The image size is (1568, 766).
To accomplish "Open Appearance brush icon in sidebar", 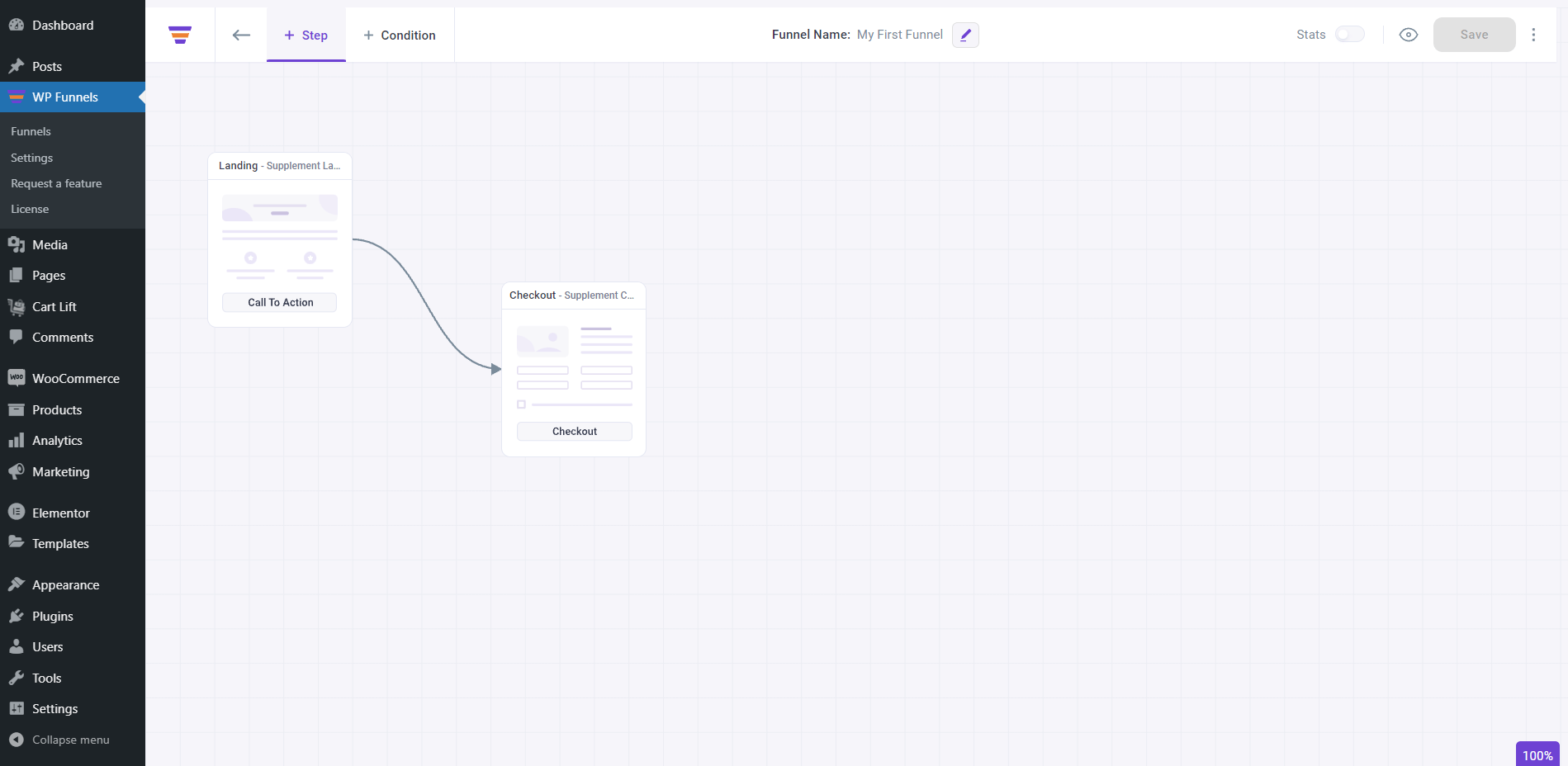I will pos(17,584).
